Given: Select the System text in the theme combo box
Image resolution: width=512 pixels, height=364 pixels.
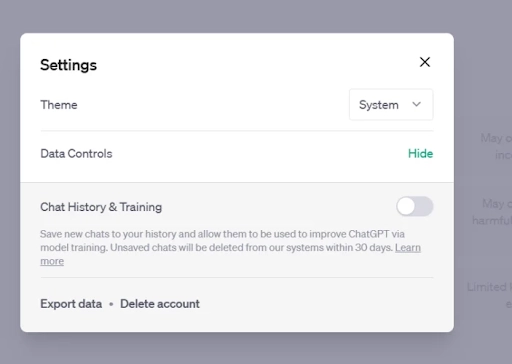Looking at the screenshot, I should 379,105.
